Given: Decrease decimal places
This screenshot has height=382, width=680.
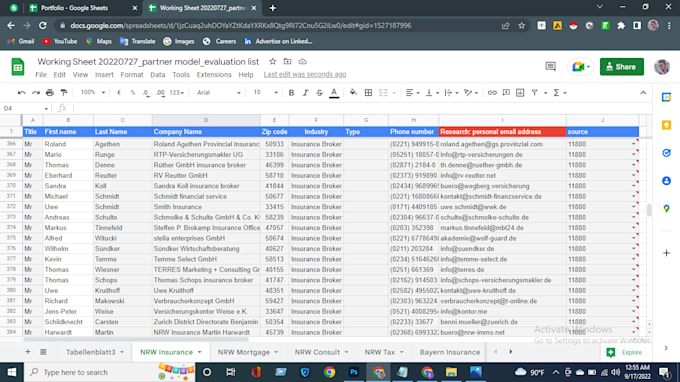Looking at the screenshot, I should tap(147, 93).
